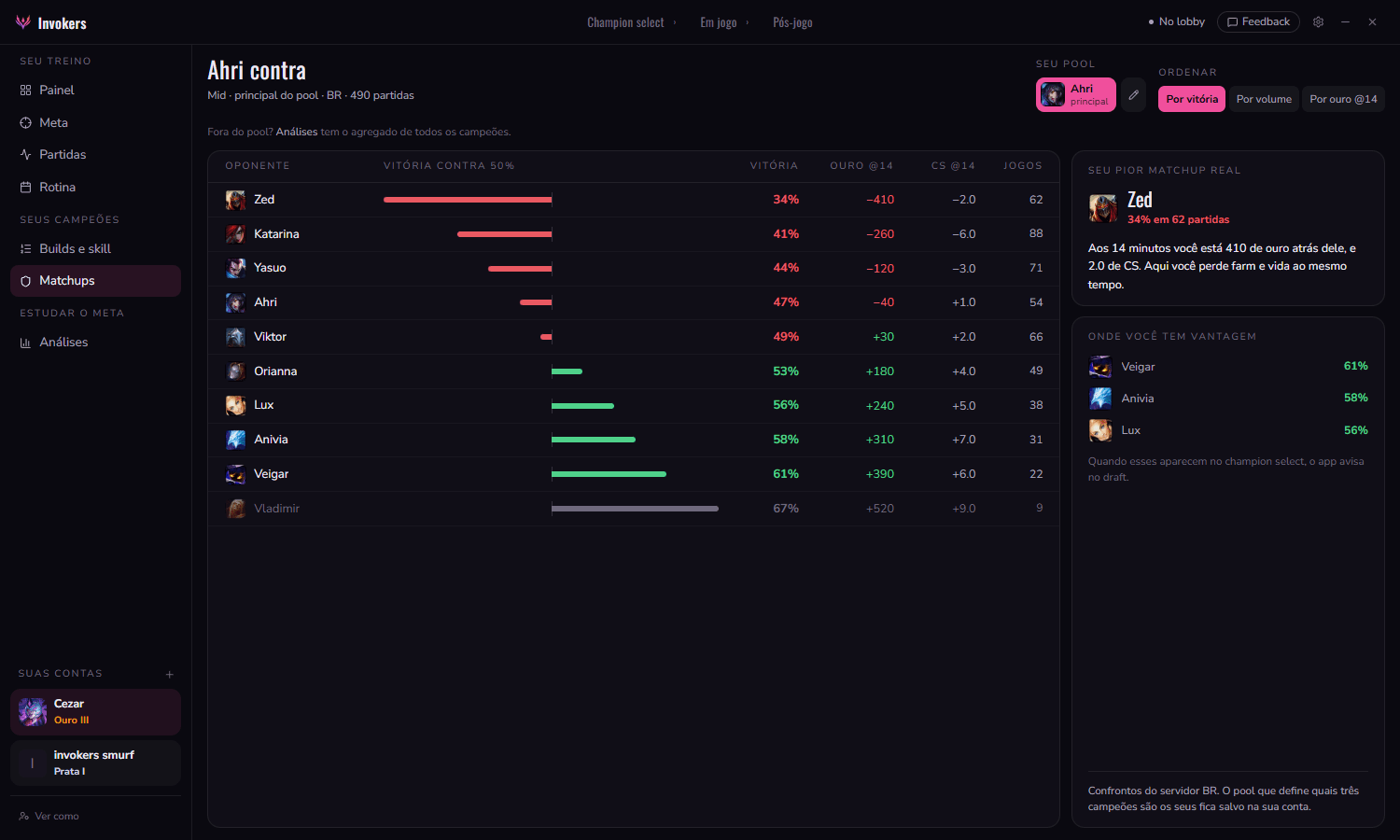Click the Ouro @14 column header
The width and height of the screenshot is (1400, 840).
point(861,166)
